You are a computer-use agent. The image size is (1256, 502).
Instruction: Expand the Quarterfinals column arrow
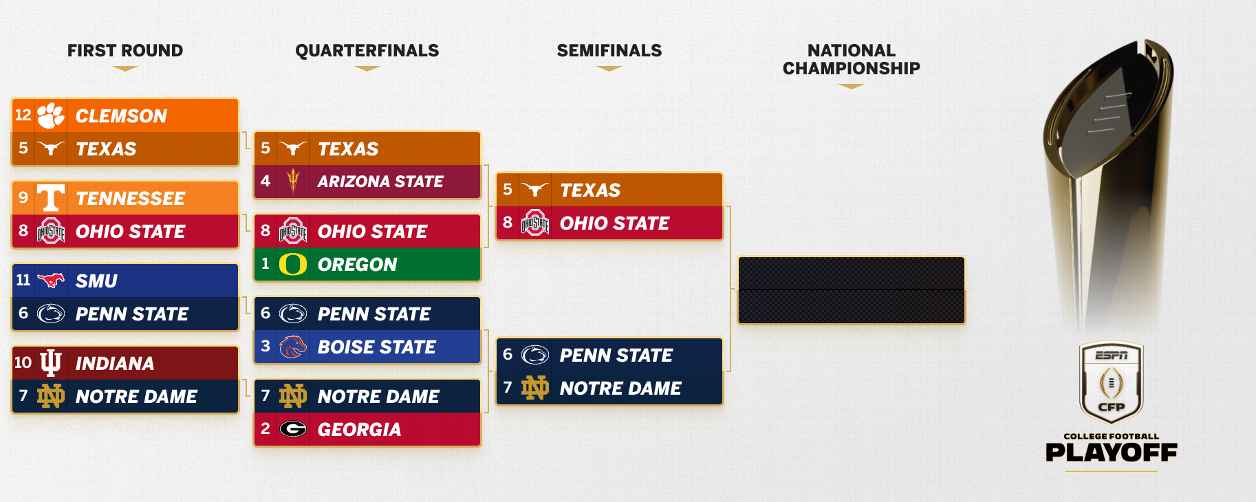[x=367, y=68]
